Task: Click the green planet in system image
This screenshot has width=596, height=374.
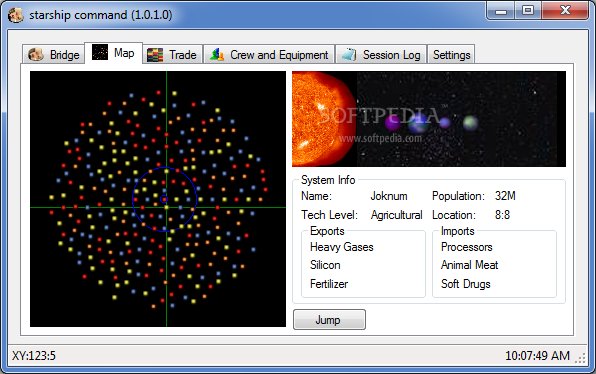Action: point(471,122)
